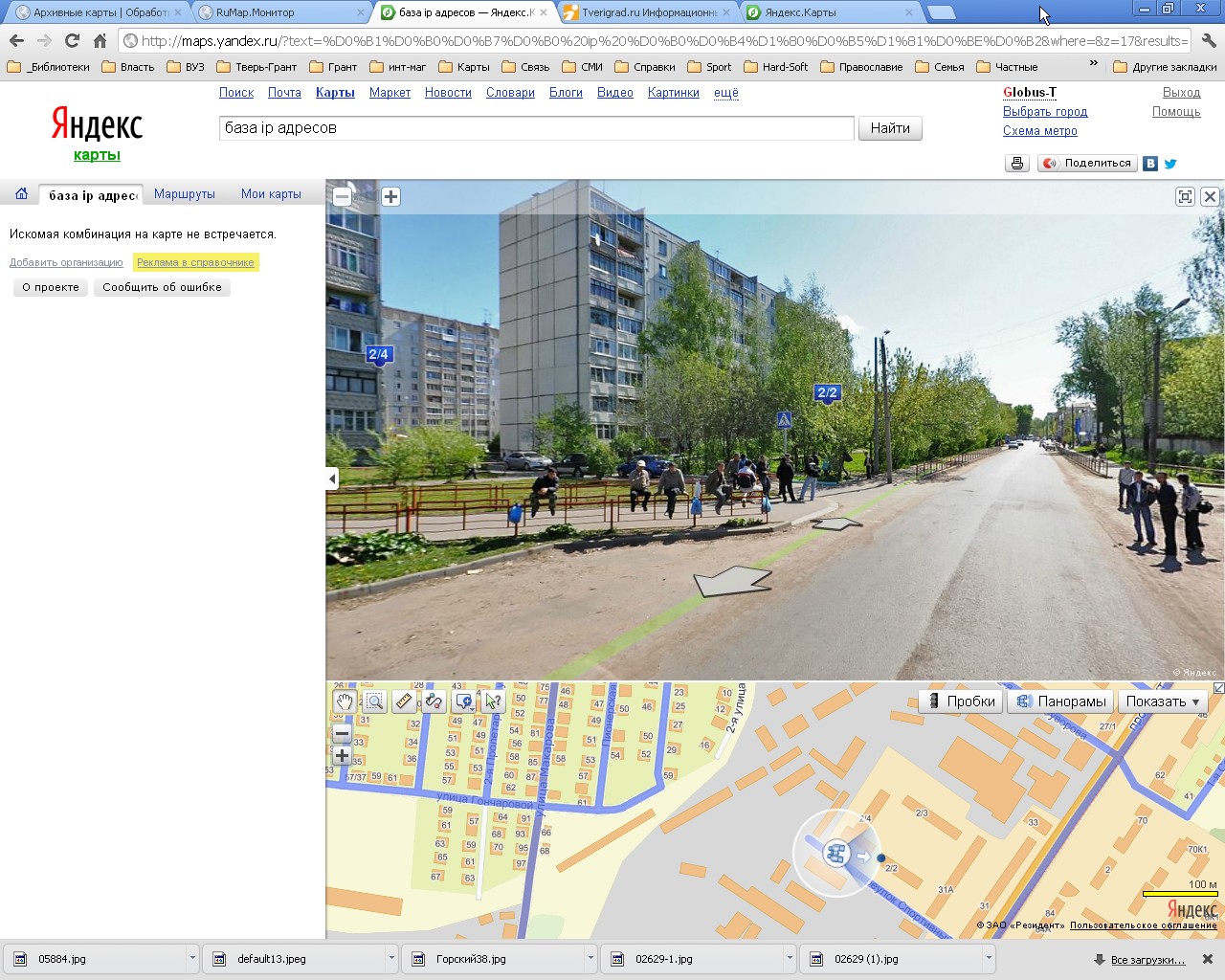Open the Маркет service link

tap(390, 93)
